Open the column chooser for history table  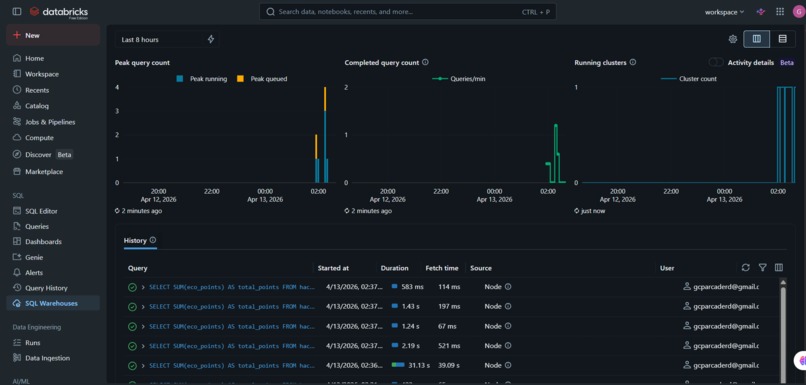[779, 267]
